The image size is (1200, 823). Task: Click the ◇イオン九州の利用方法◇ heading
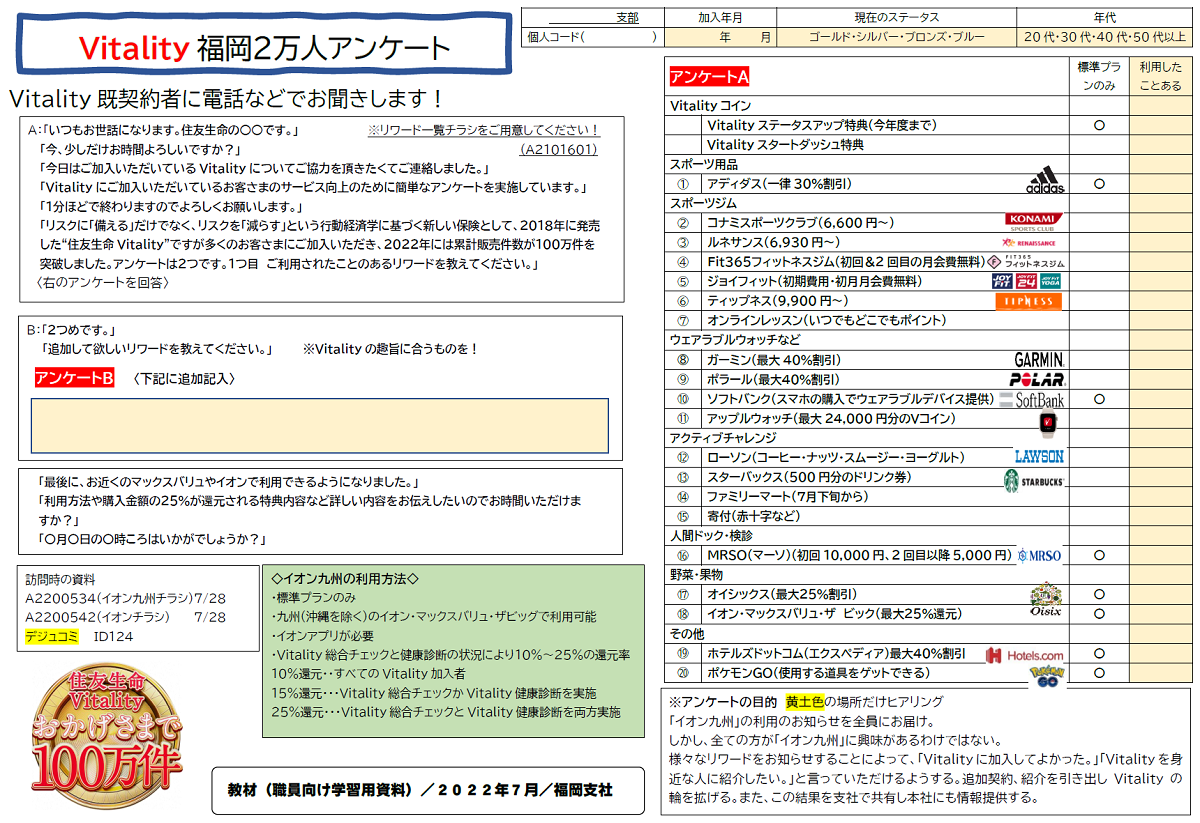pos(344,578)
